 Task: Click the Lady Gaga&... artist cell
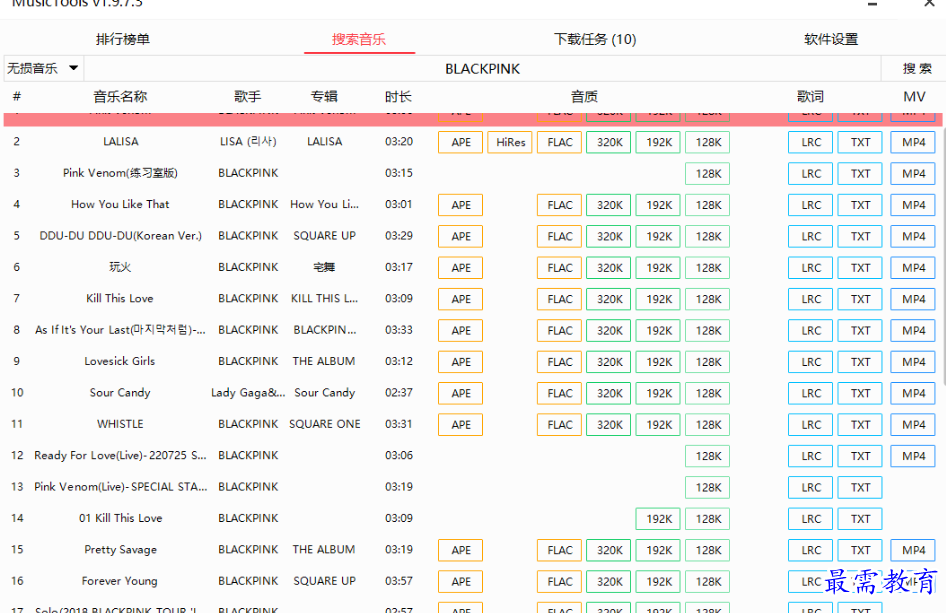tap(248, 393)
